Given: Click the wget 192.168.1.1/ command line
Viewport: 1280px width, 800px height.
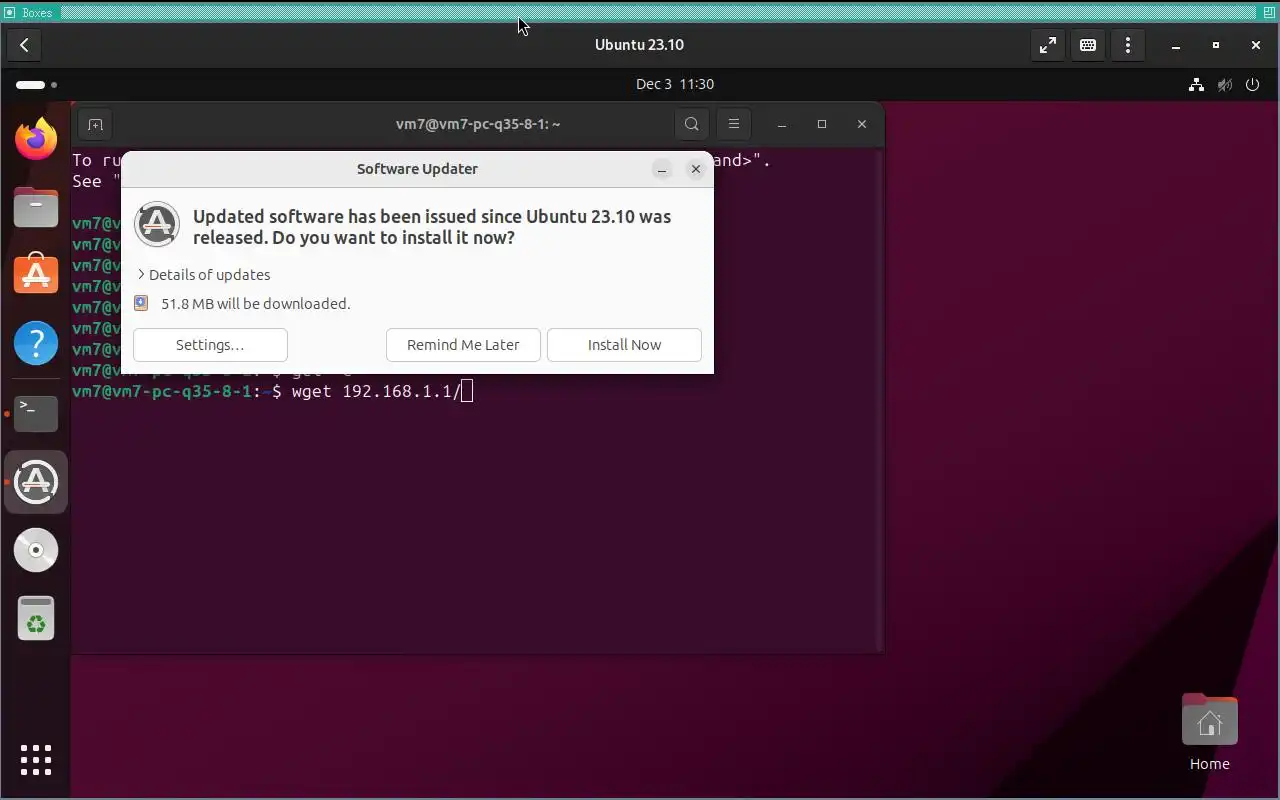Looking at the screenshot, I should pos(376,391).
